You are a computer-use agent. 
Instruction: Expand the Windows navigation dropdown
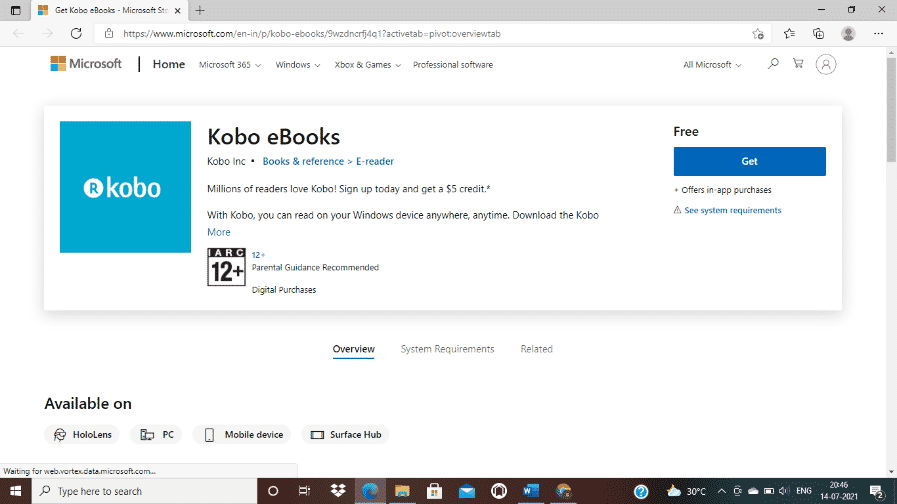(297, 65)
